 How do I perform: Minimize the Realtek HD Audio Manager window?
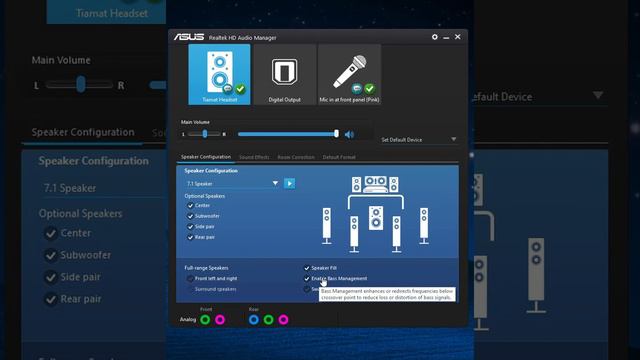point(446,37)
